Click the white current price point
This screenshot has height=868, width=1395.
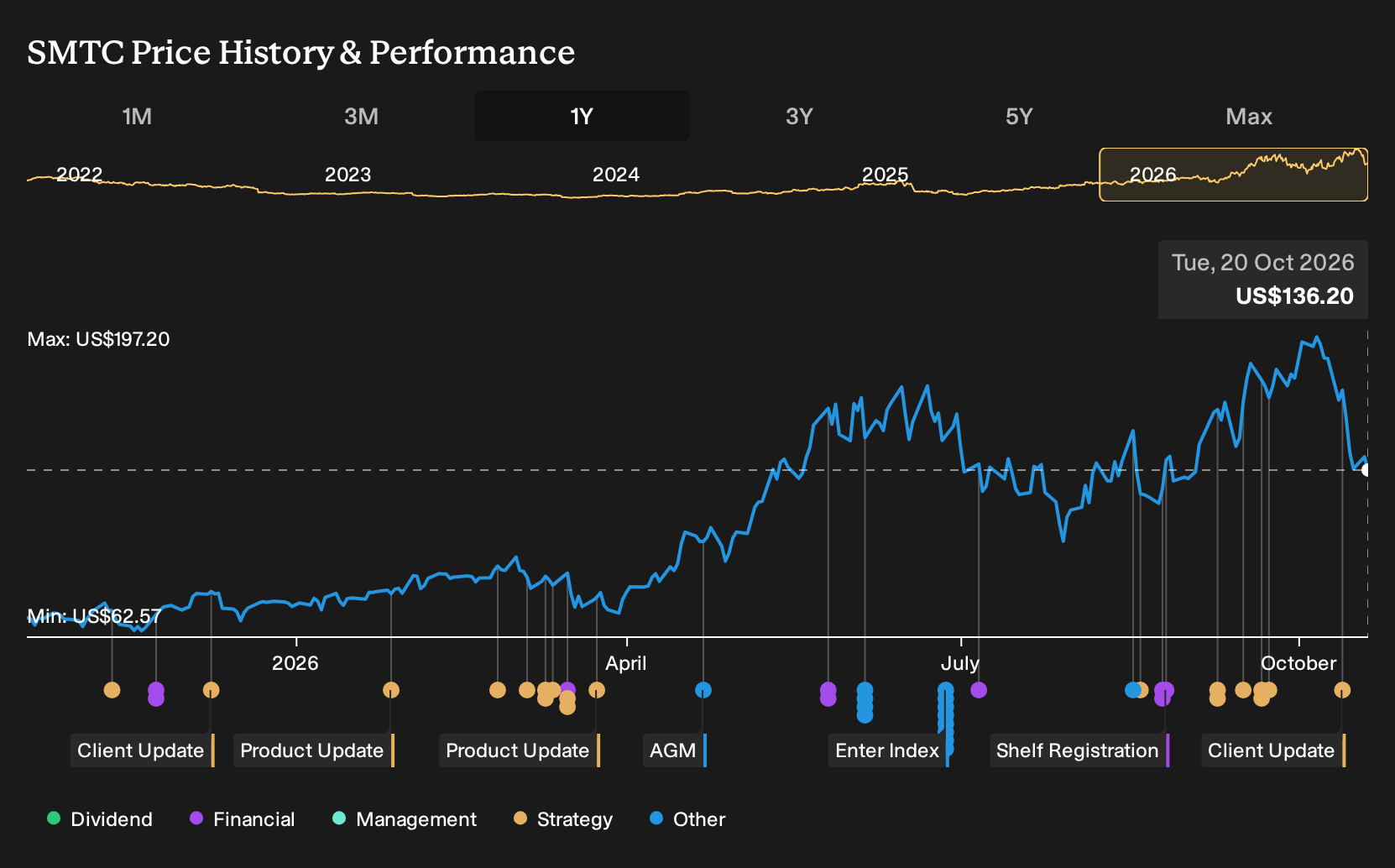1366,470
